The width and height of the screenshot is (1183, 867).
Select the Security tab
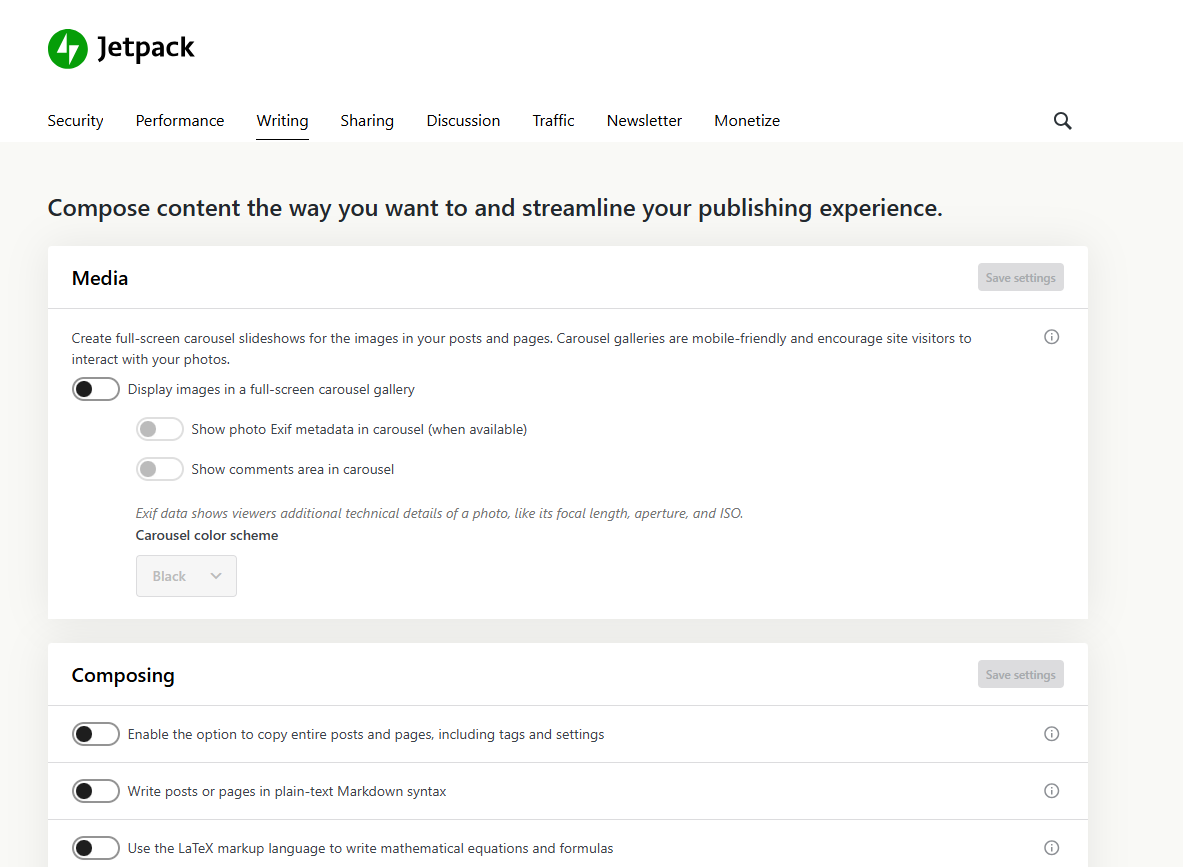(75, 120)
